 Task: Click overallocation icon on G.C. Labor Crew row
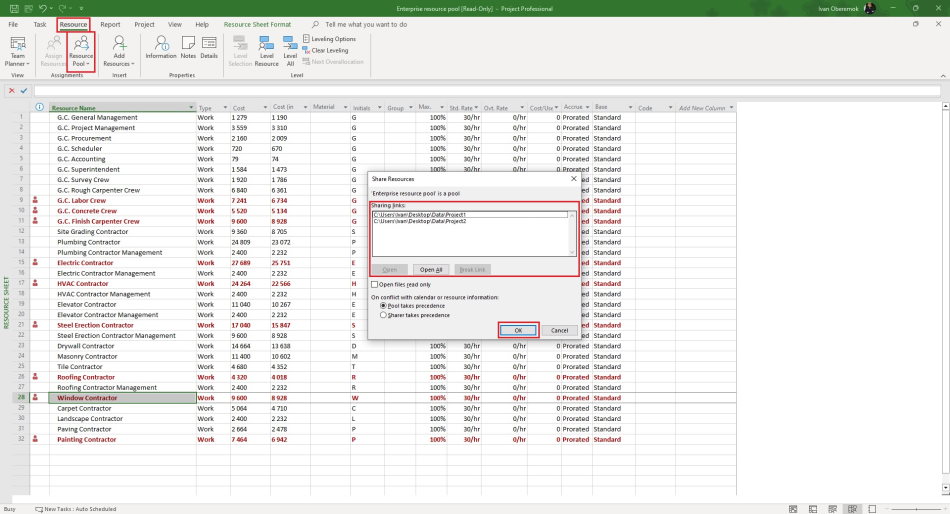click(x=35, y=200)
